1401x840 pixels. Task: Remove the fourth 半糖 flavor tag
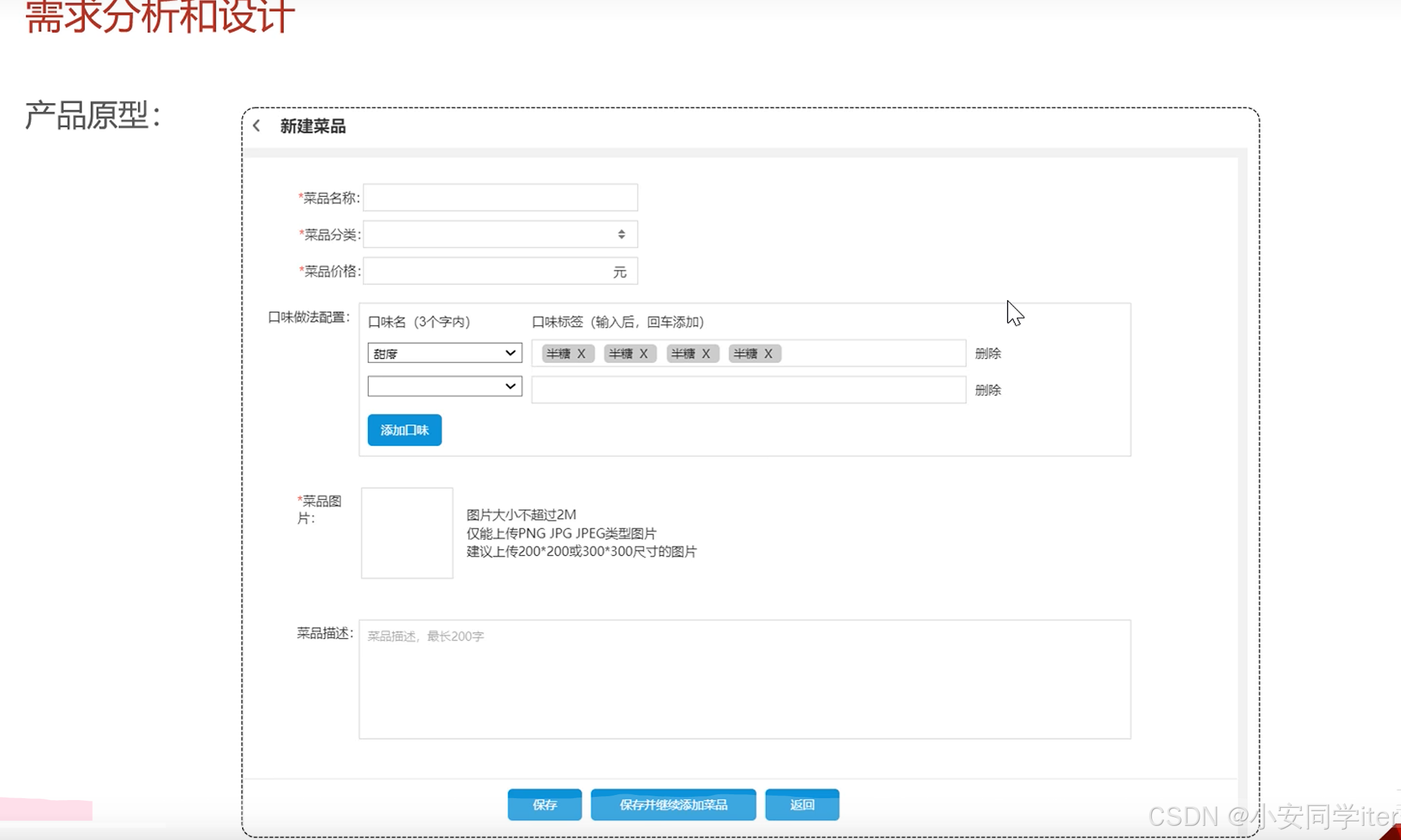click(x=768, y=353)
